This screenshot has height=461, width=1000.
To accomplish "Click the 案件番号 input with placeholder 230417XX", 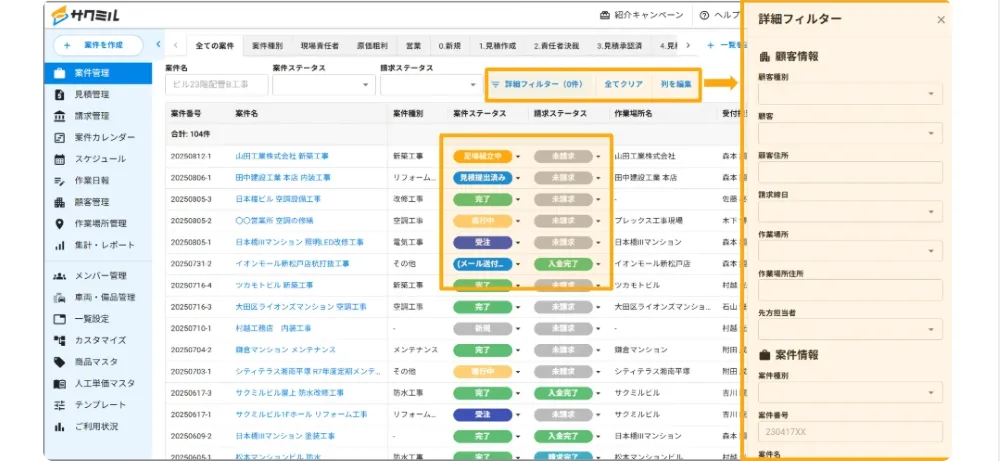I will click(x=850, y=432).
